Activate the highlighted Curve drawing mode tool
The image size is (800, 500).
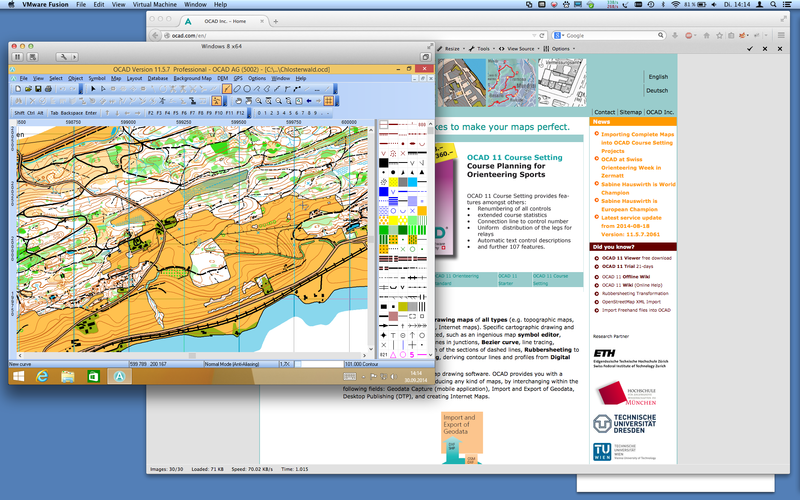227,89
